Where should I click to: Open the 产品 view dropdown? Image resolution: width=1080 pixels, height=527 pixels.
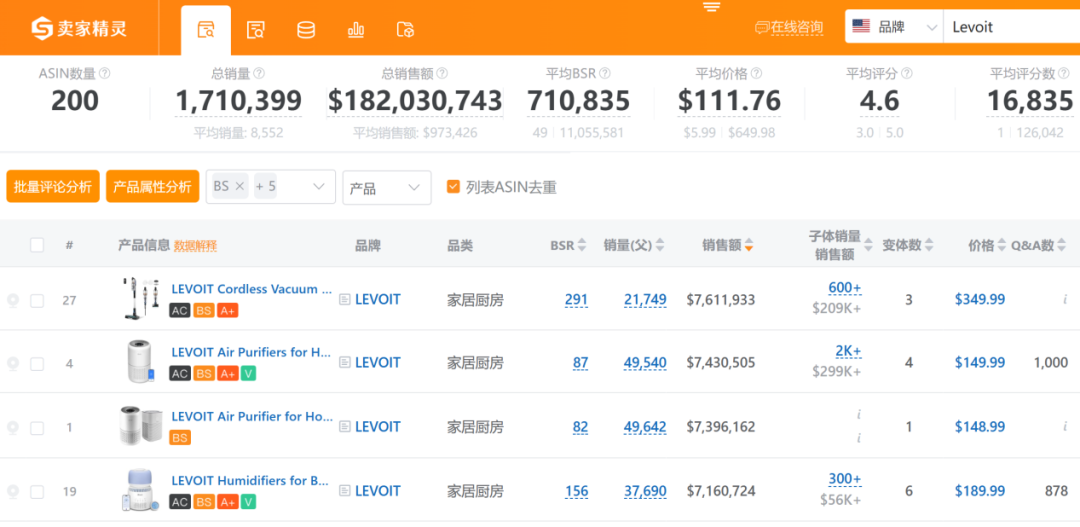(x=387, y=187)
